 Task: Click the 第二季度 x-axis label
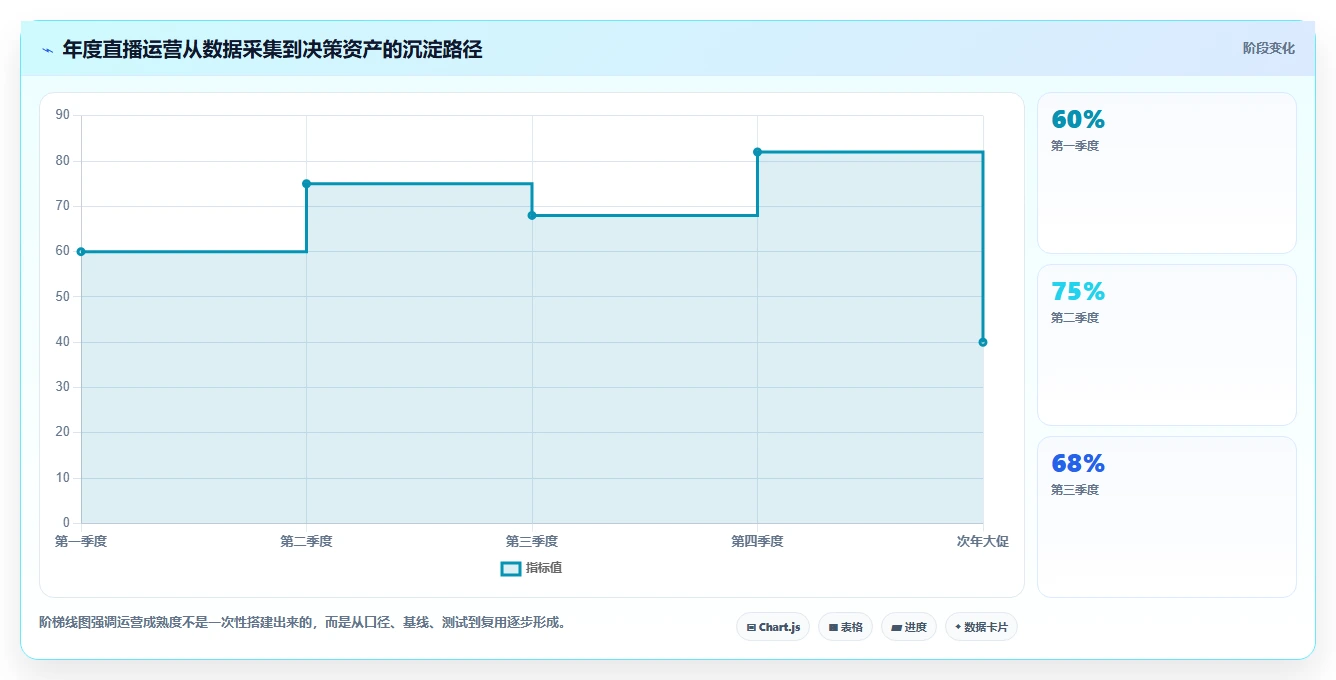(x=306, y=541)
